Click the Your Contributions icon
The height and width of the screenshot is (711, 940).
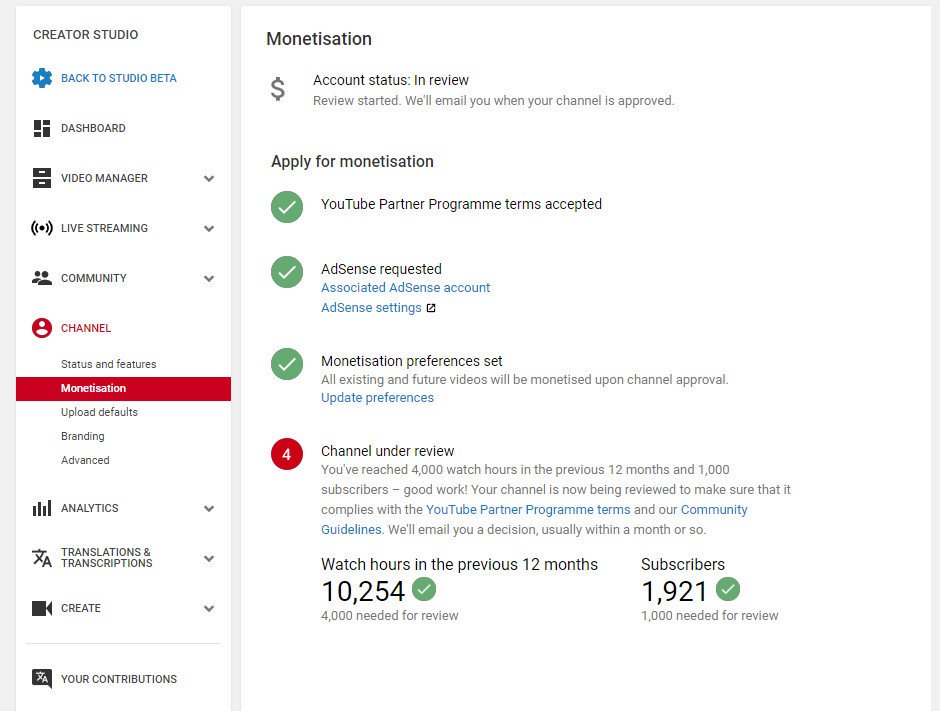tap(42, 679)
